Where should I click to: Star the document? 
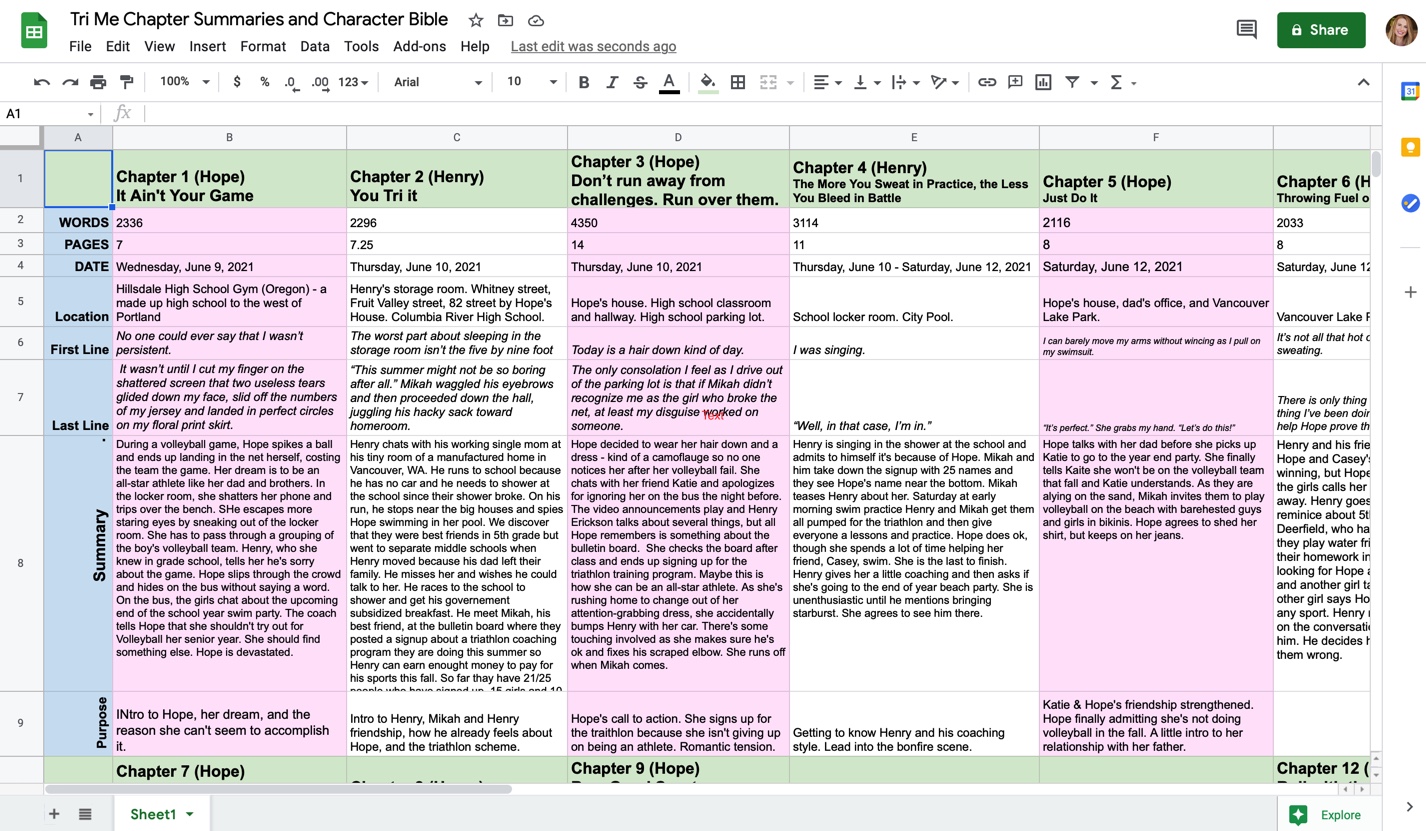point(476,20)
